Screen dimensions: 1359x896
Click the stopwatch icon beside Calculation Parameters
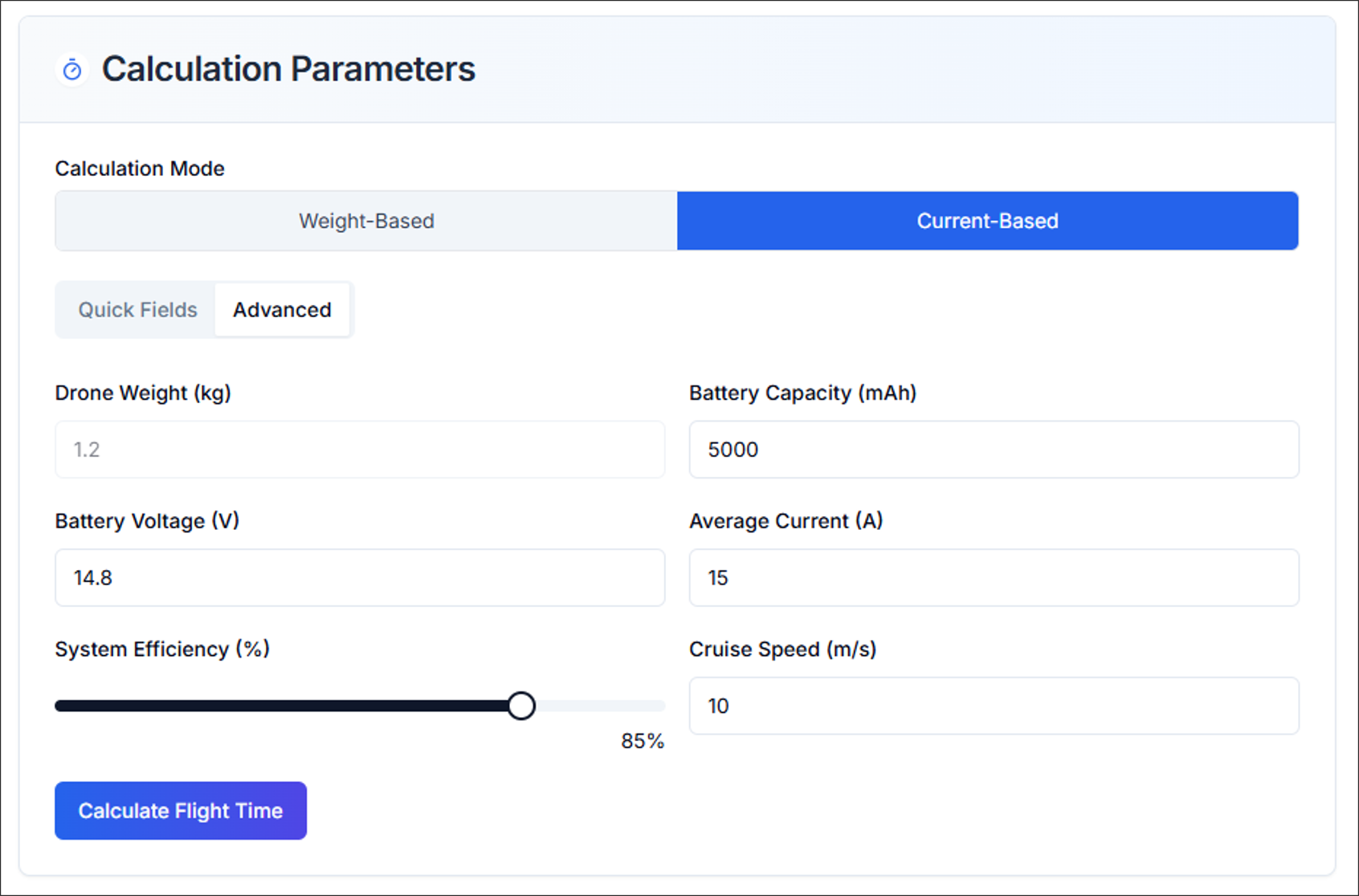coord(72,70)
